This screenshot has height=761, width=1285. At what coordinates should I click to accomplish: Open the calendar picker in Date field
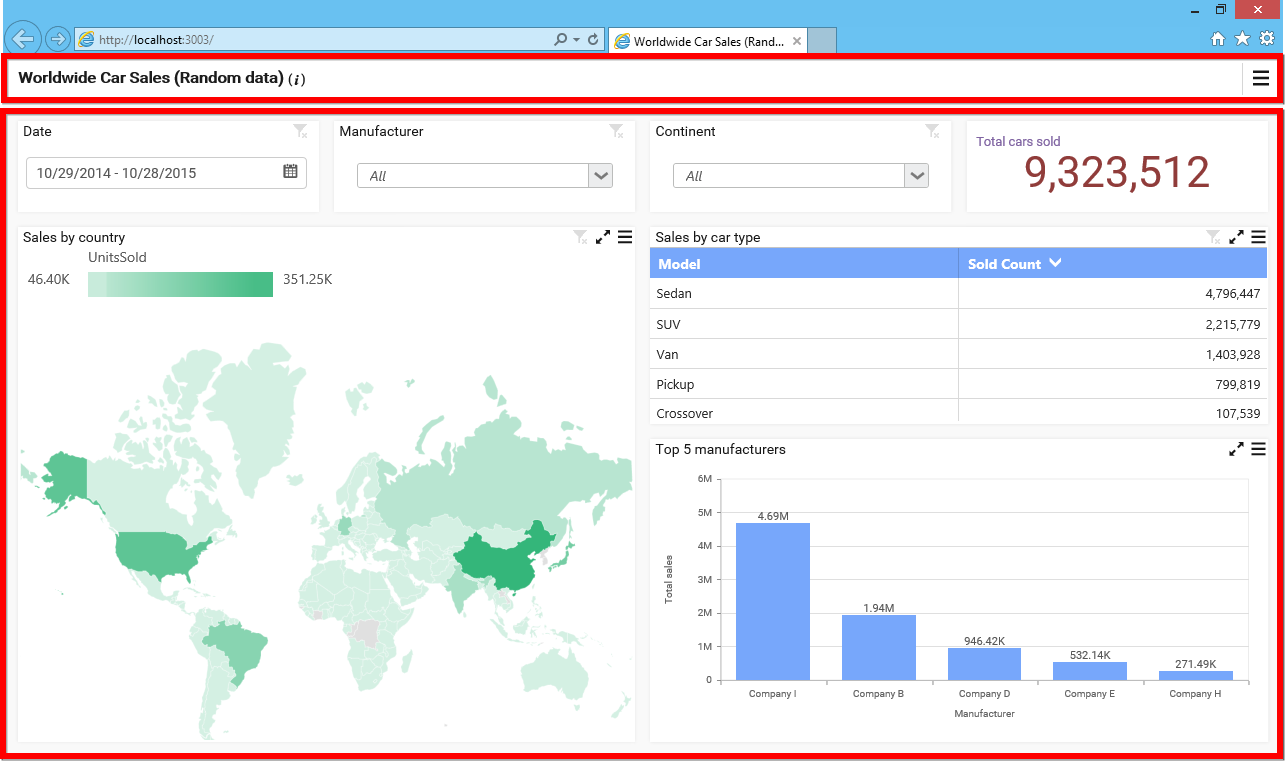click(x=290, y=171)
